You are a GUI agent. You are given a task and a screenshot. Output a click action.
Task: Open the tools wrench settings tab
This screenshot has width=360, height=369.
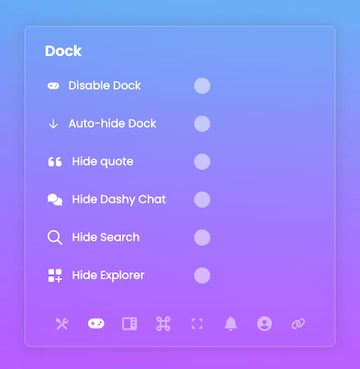(62, 324)
